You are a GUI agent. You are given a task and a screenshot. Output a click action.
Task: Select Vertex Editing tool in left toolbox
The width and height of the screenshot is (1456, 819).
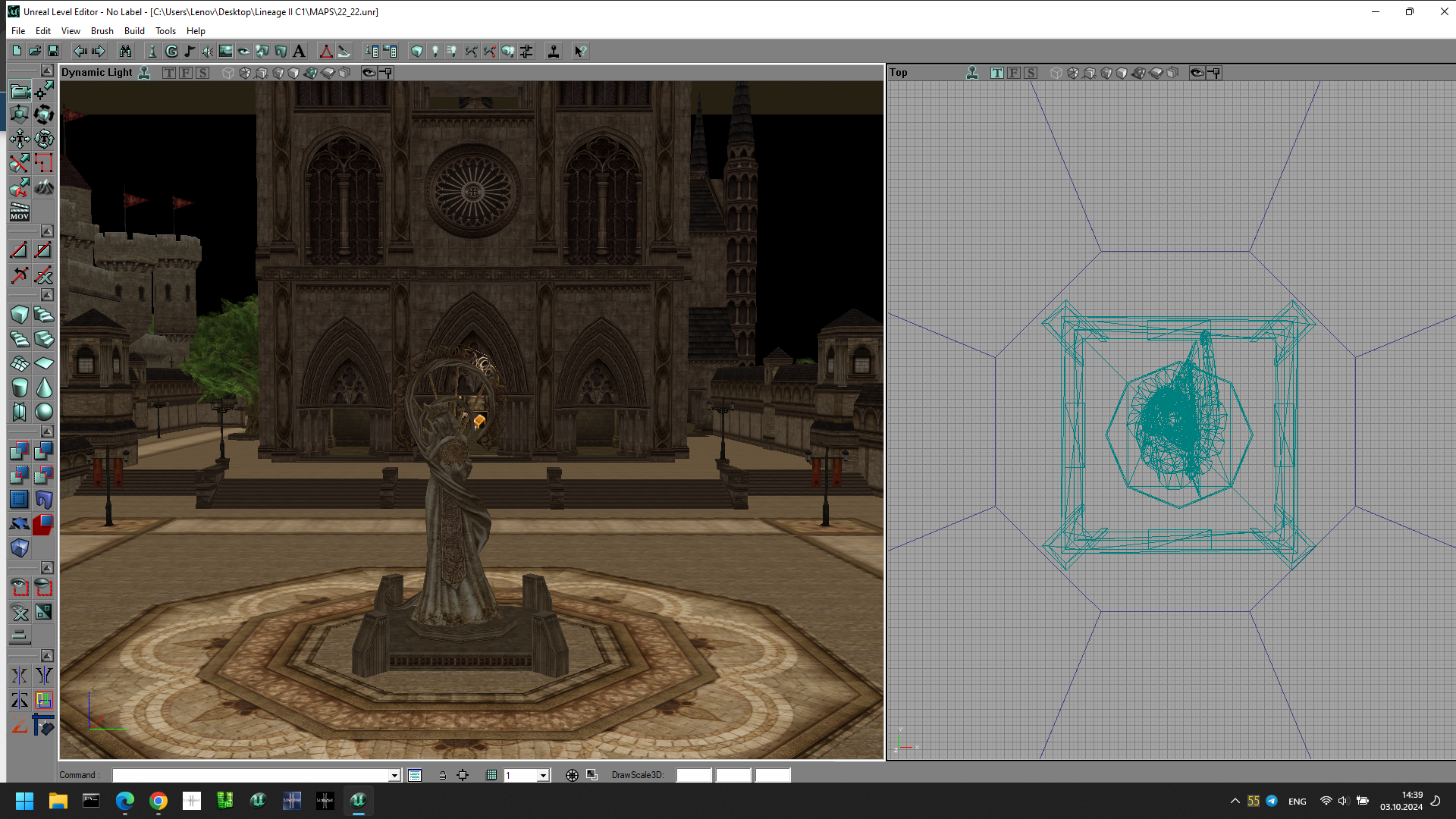click(x=44, y=91)
